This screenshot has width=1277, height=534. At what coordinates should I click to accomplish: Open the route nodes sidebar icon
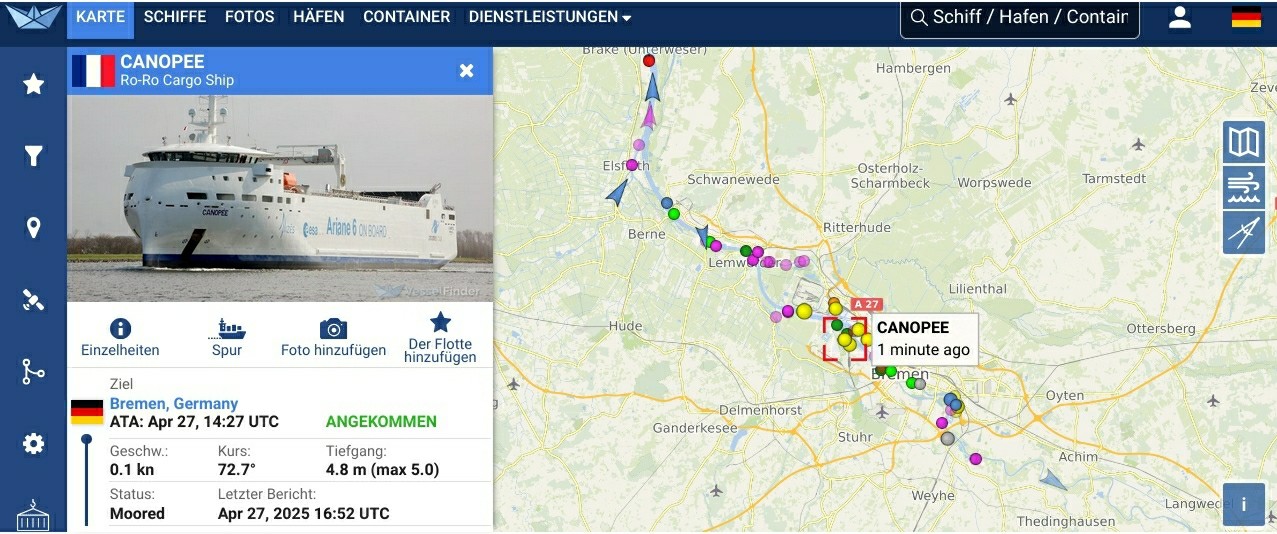pos(33,372)
